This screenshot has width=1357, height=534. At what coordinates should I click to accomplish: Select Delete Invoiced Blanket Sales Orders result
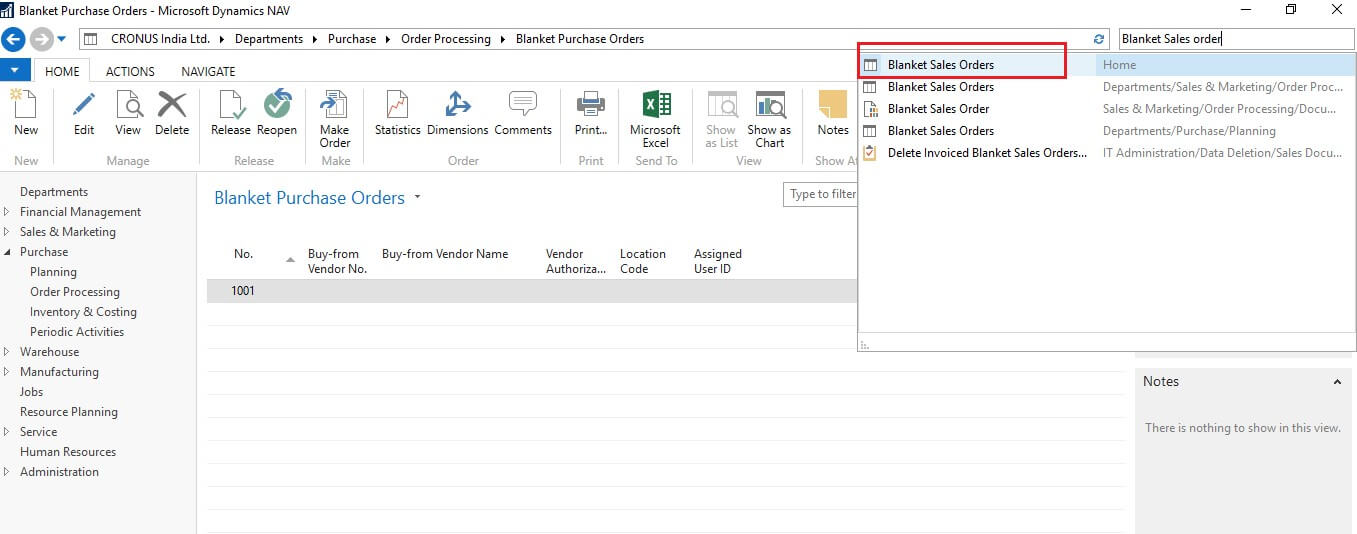(x=986, y=153)
